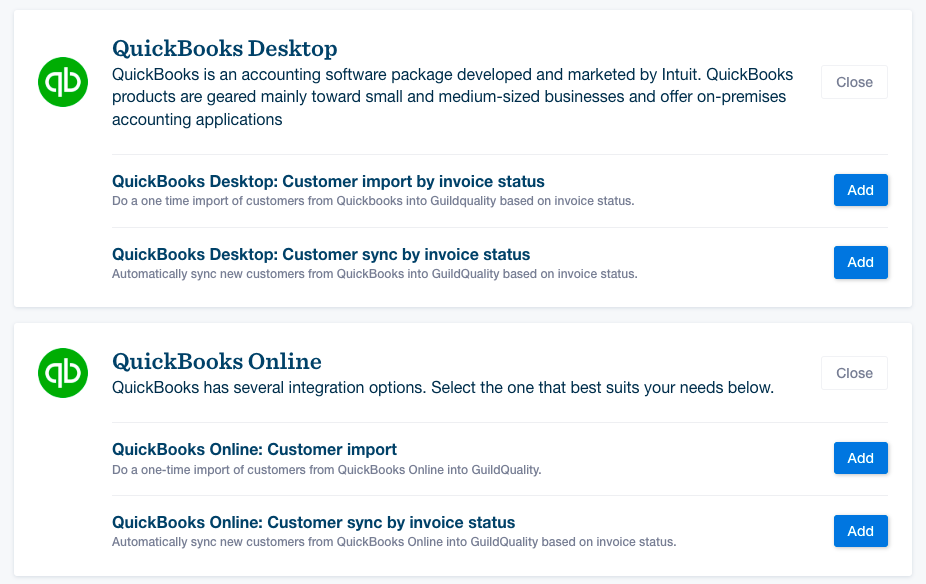Screen dimensions: 926x584
Task: Click the 'QuickBooks Online' heading
Action: 217,361
